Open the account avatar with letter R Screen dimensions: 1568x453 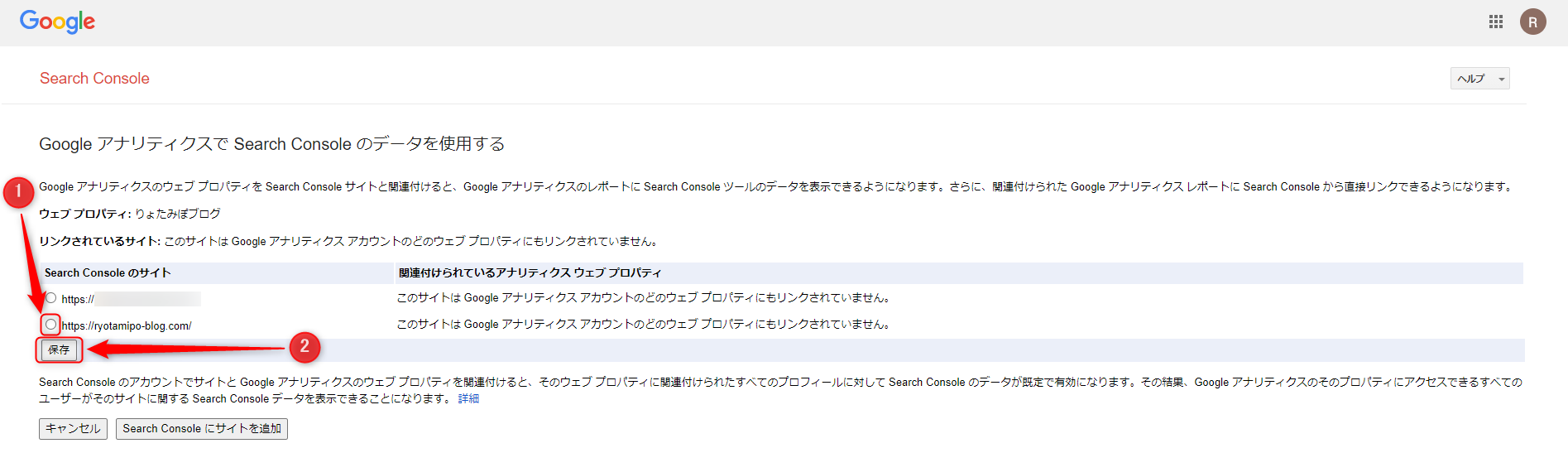pyautogui.click(x=1532, y=22)
